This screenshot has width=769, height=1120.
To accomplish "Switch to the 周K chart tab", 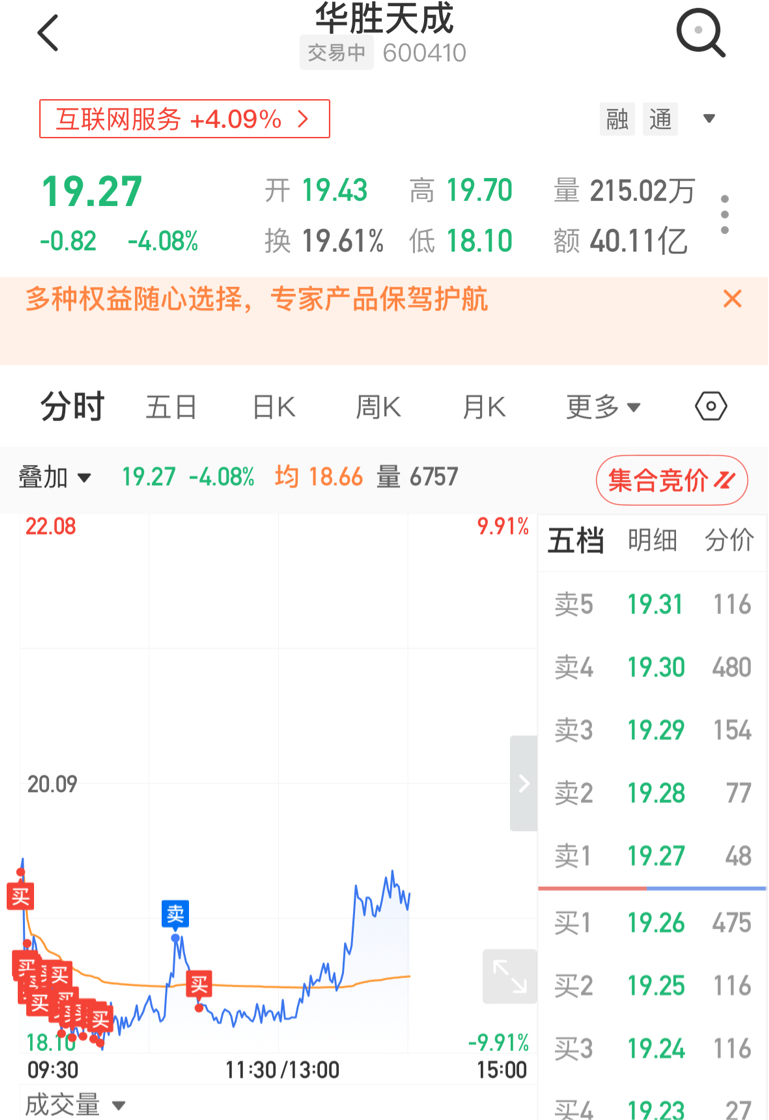I will click(378, 407).
